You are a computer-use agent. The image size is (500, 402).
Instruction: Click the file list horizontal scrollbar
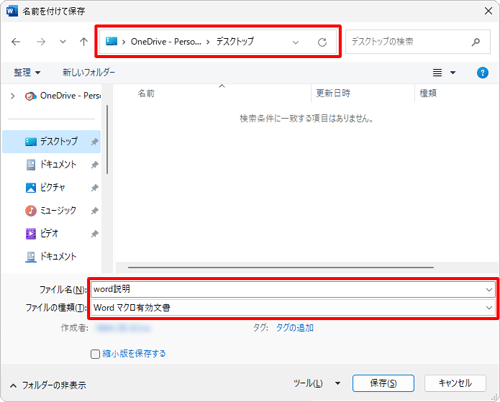tap(281, 267)
